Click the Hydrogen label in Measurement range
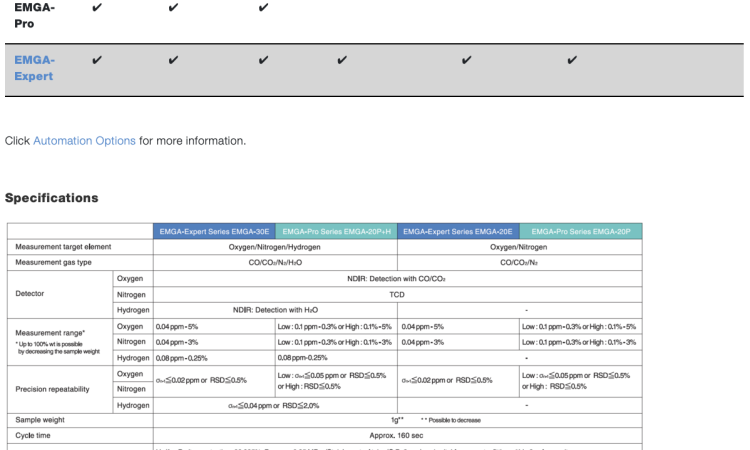This screenshot has height=450, width=750. [133, 358]
